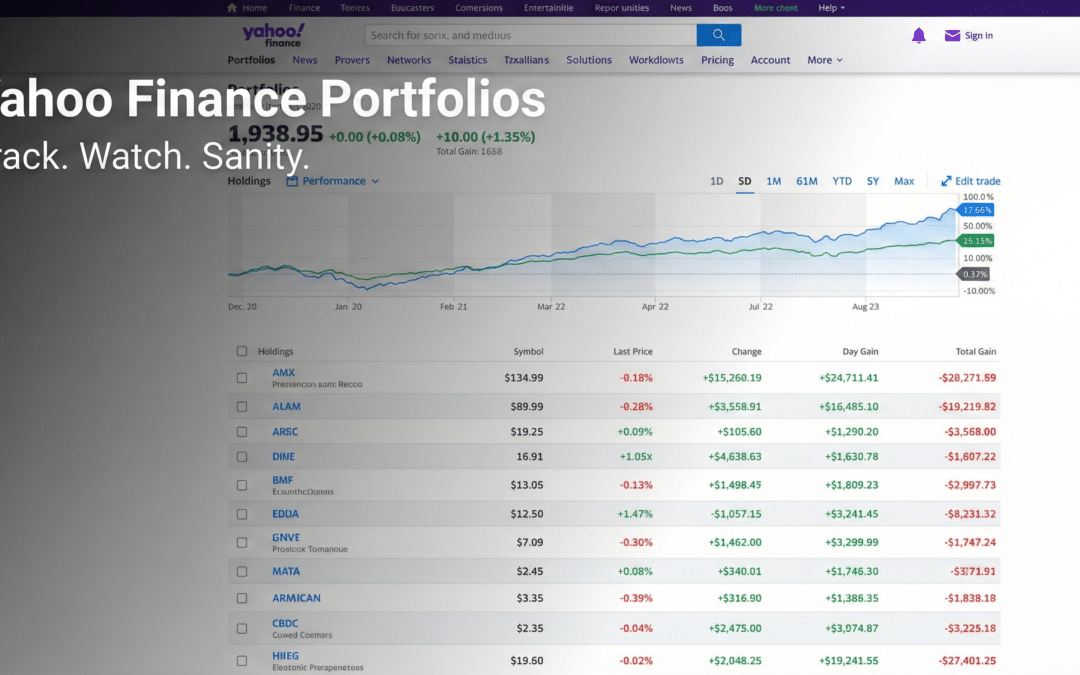Screen dimensions: 1080x675
Task: Open the More navigation dropdown
Action: click(824, 60)
